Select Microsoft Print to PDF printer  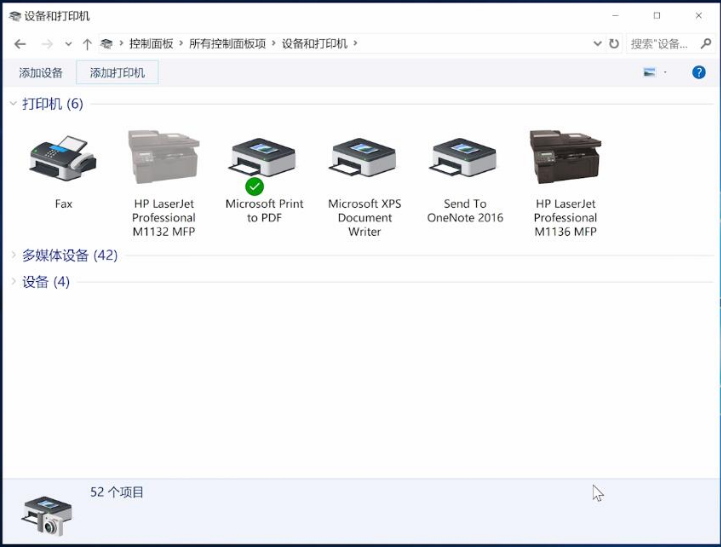(264, 158)
